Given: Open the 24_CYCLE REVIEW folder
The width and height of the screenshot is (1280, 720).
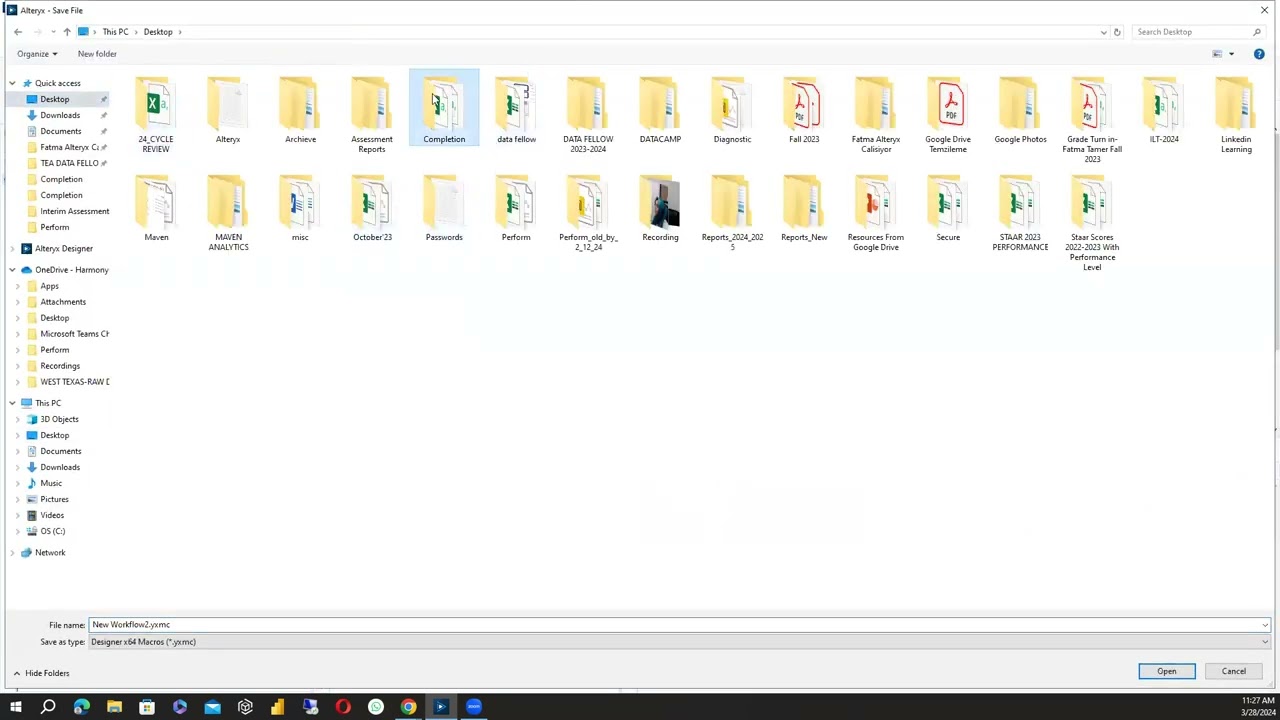Looking at the screenshot, I should tap(156, 114).
